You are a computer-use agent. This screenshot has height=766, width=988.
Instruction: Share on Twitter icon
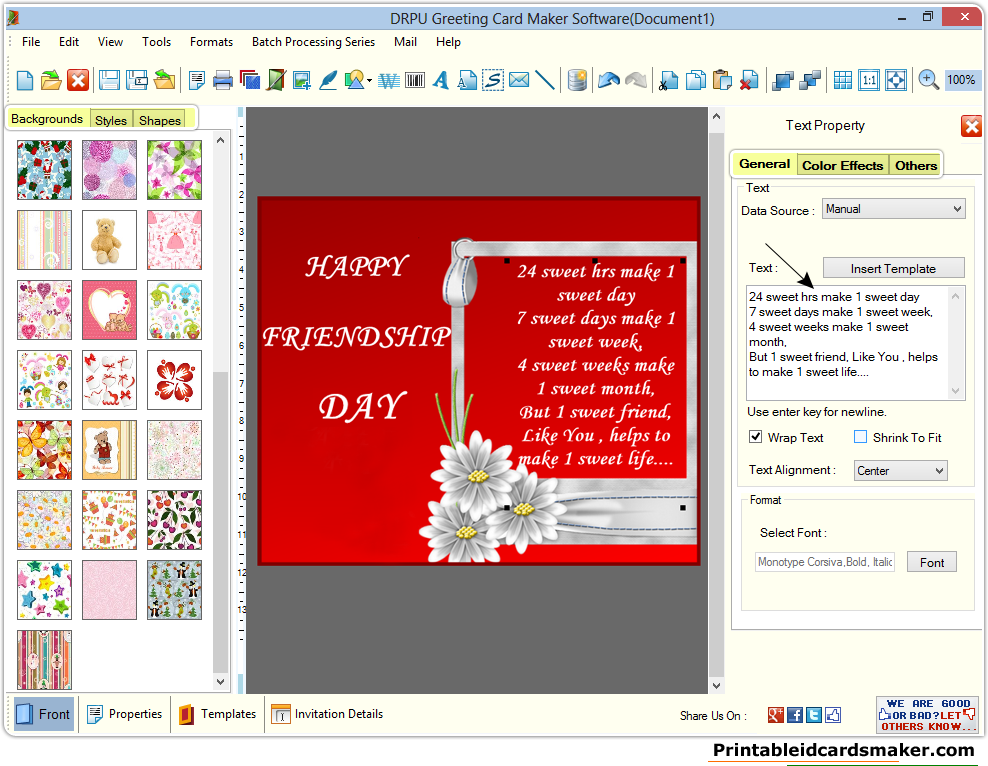point(813,715)
